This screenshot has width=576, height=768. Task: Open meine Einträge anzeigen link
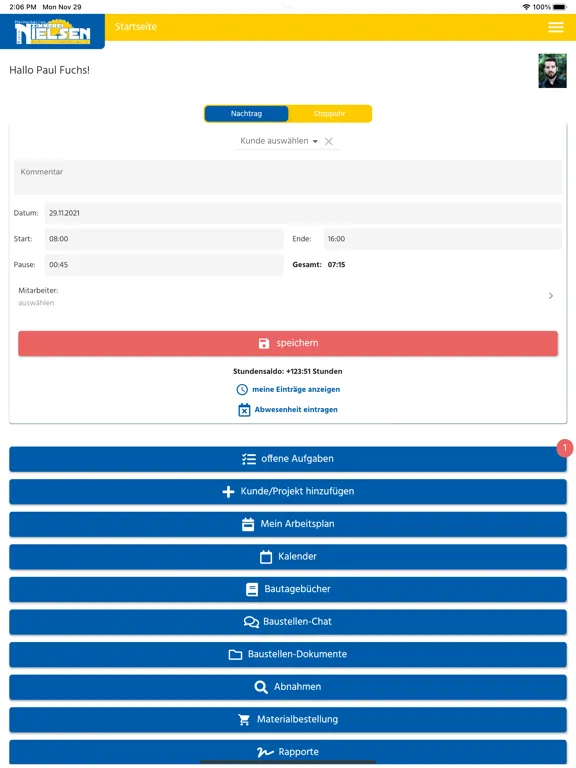click(296, 389)
